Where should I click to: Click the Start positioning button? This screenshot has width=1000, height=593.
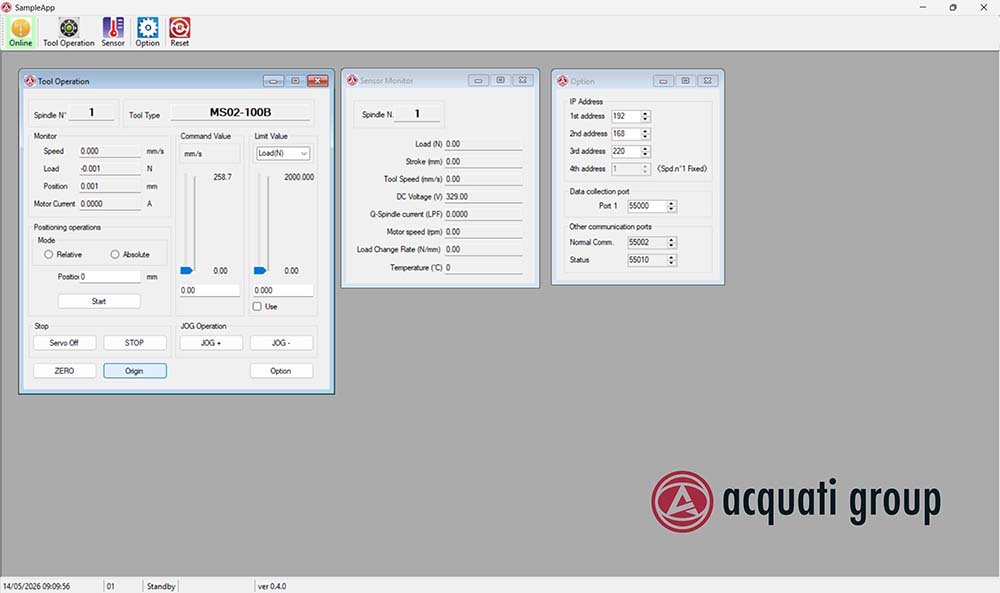point(99,301)
